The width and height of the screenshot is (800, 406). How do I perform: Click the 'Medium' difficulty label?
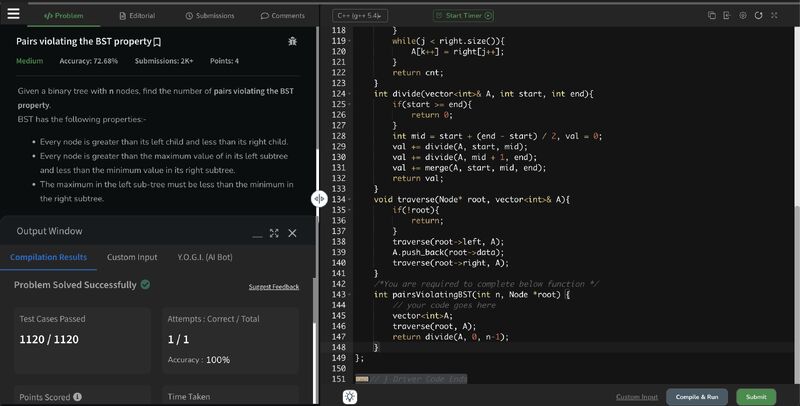30,61
